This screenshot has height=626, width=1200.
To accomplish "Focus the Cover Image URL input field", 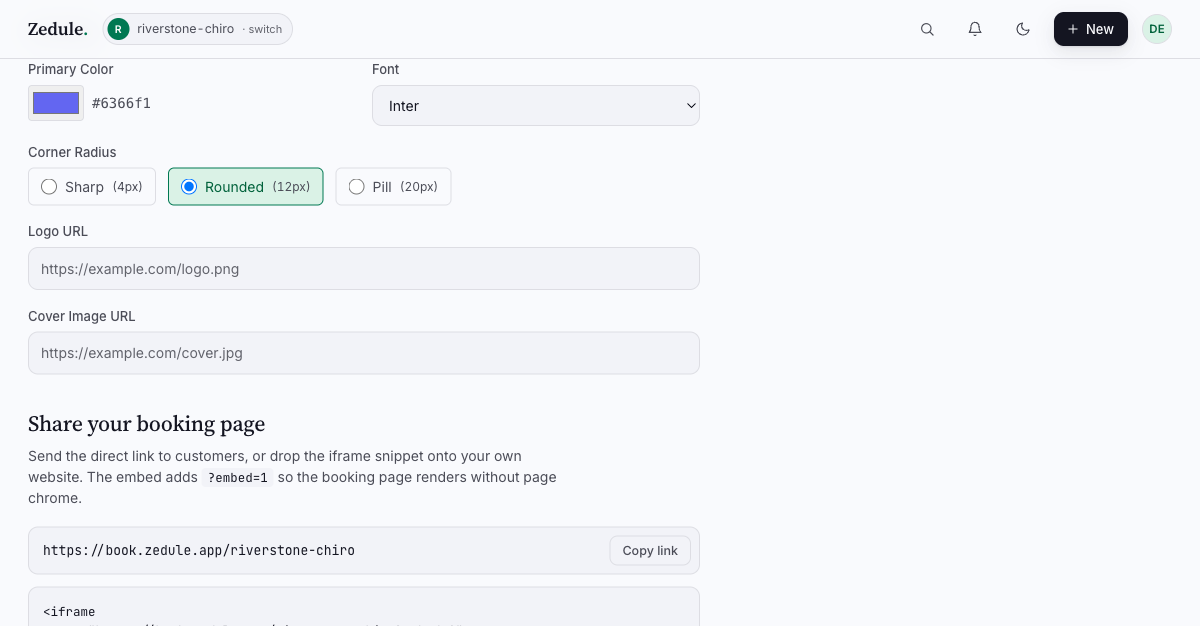I will coord(364,353).
